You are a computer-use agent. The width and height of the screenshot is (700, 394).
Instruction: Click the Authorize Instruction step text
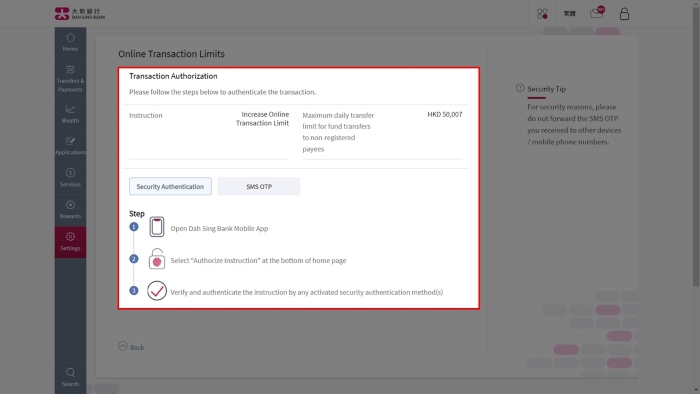coord(258,261)
